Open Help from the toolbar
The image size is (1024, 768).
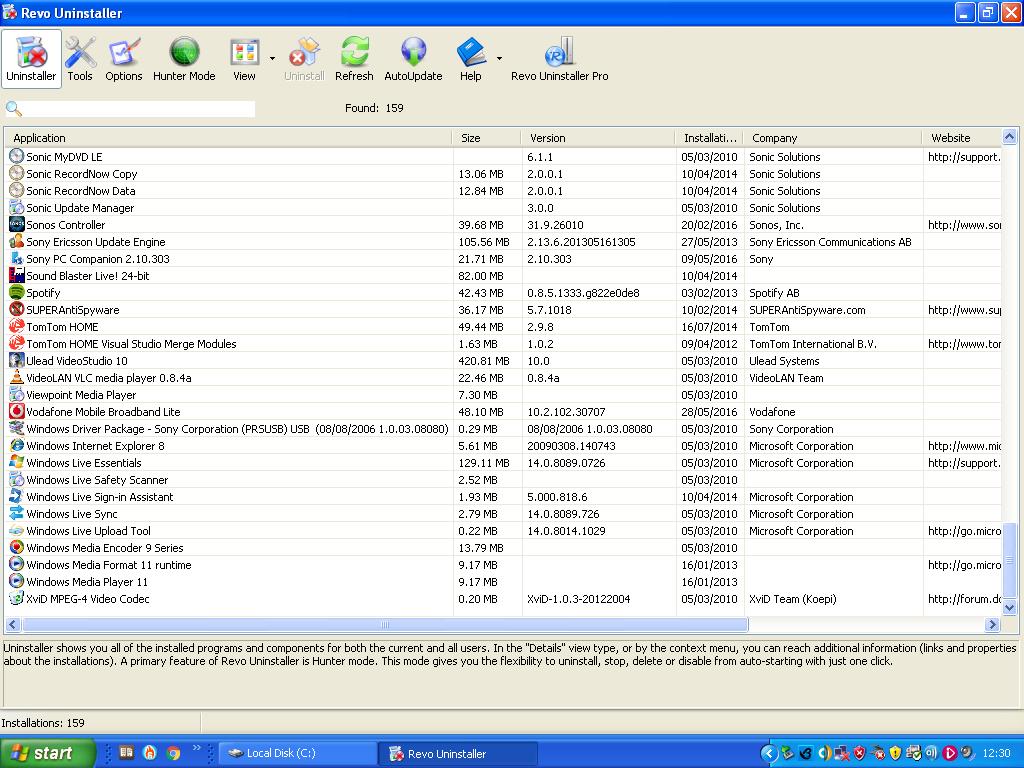[470, 59]
